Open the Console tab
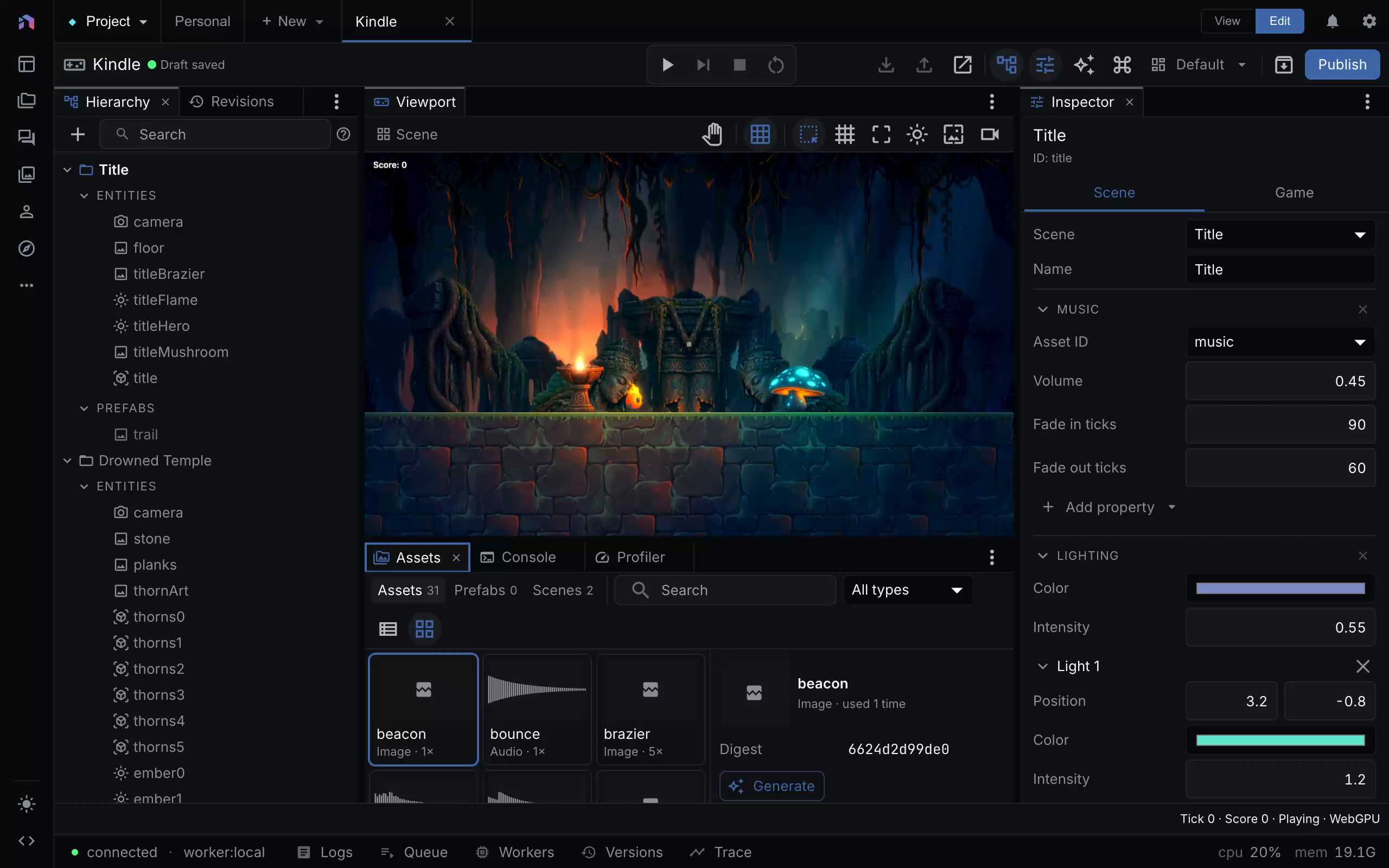Screen dimensions: 1389x868 518,558
